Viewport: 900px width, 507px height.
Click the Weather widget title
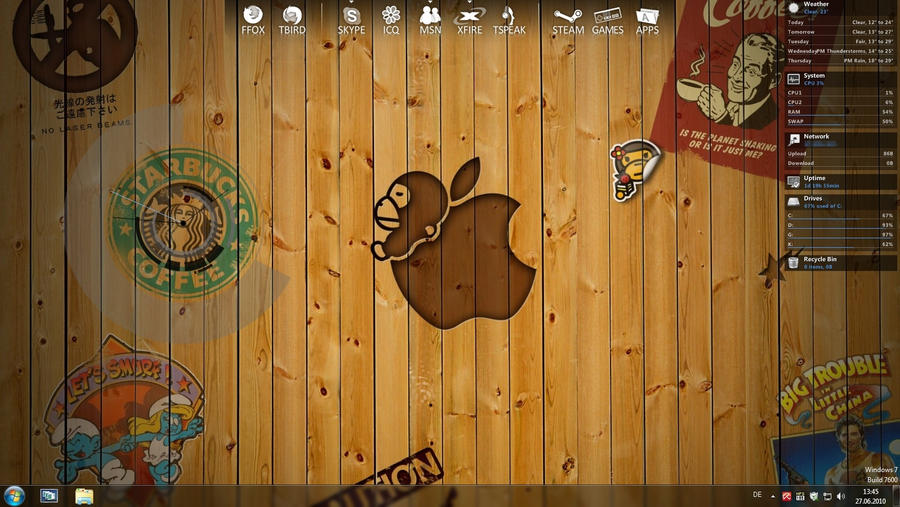pyautogui.click(x=816, y=4)
